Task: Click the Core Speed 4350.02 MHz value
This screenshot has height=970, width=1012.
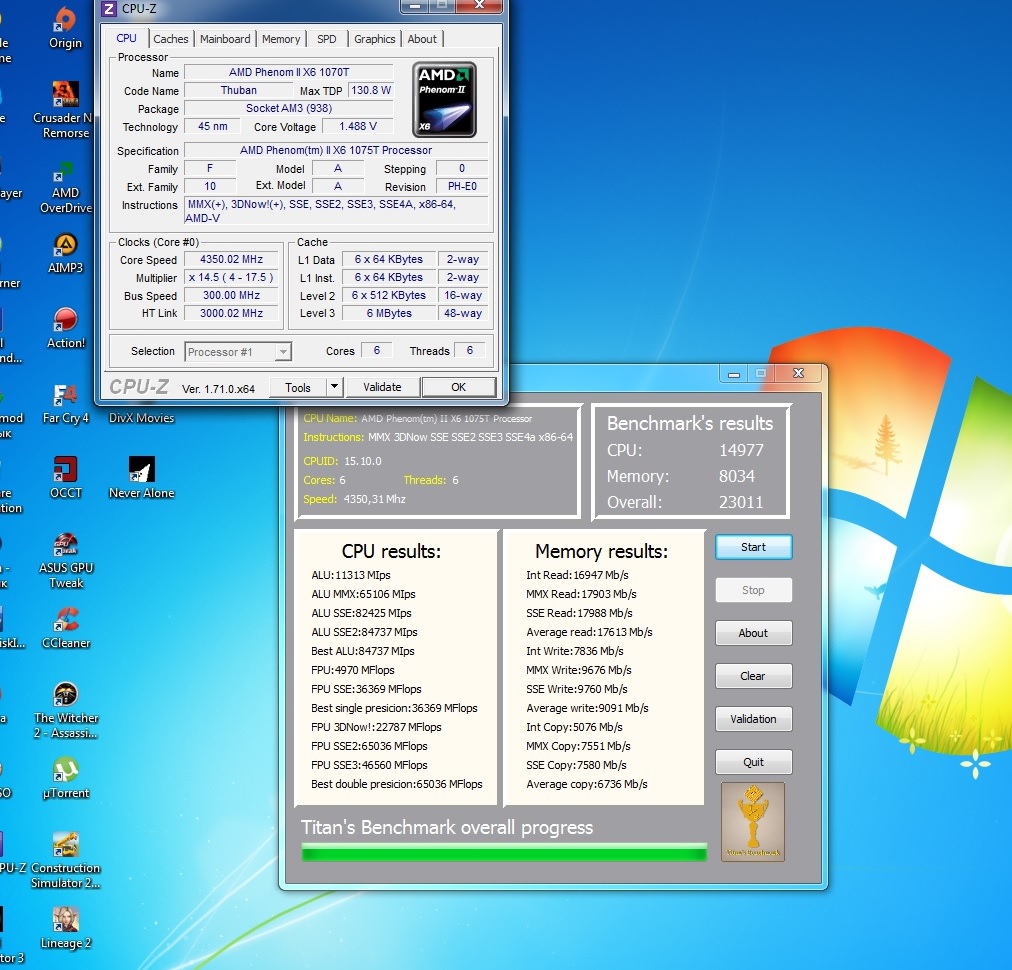Action: coord(231,259)
